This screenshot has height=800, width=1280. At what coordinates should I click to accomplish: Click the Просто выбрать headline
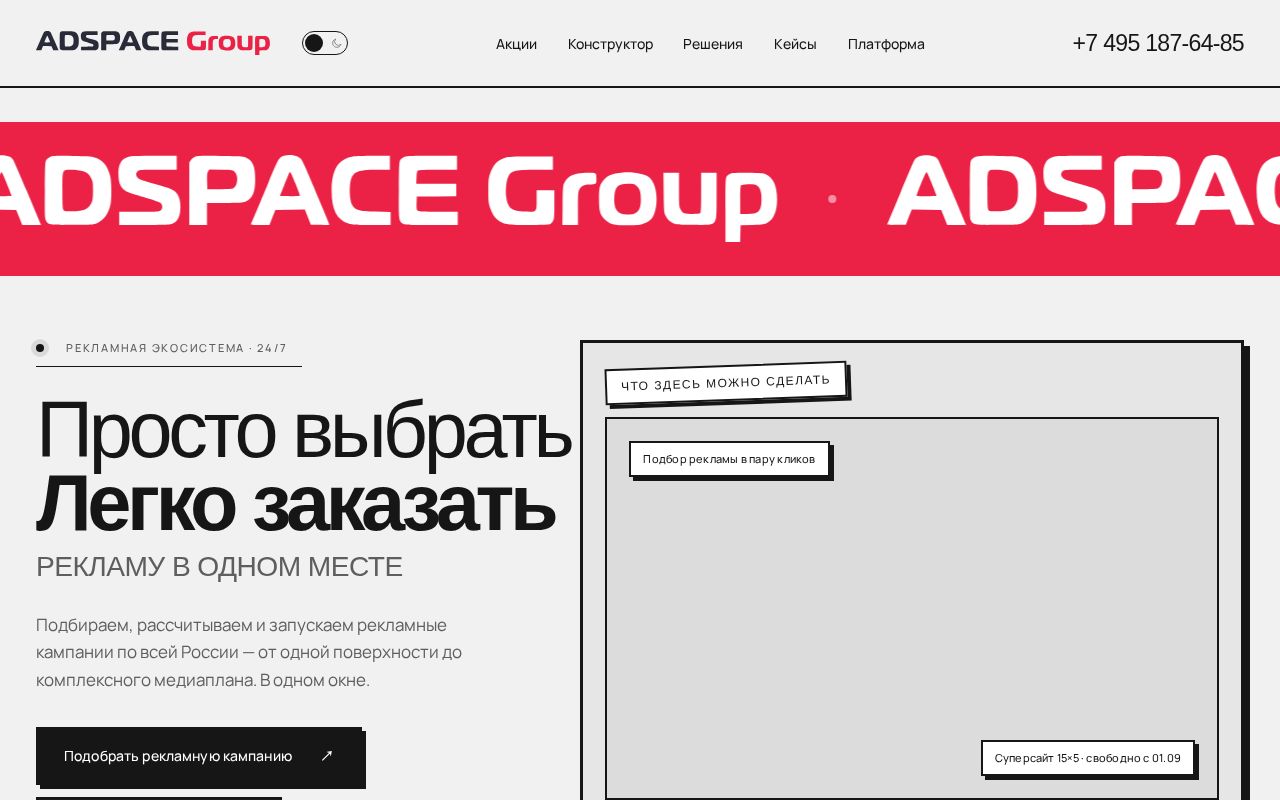click(x=304, y=430)
